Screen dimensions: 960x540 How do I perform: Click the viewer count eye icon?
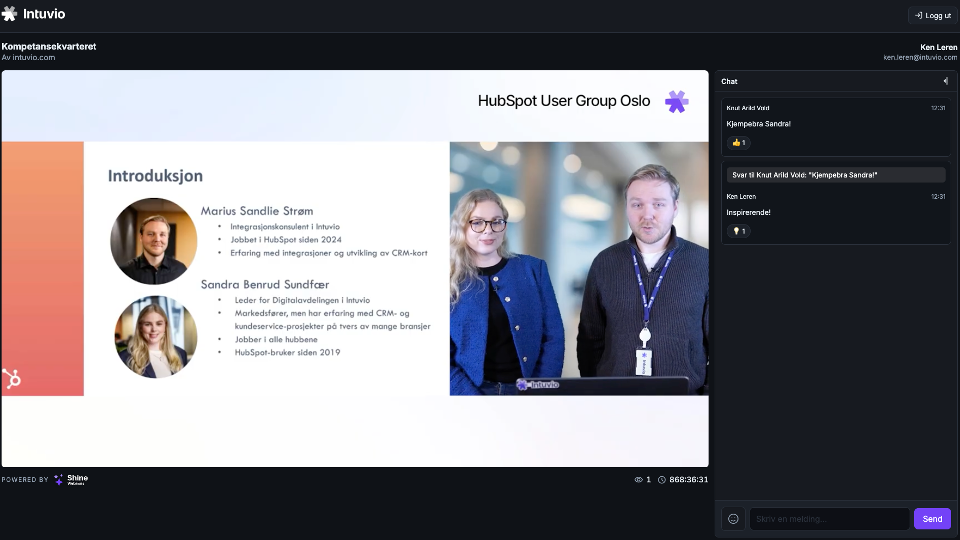coord(639,480)
